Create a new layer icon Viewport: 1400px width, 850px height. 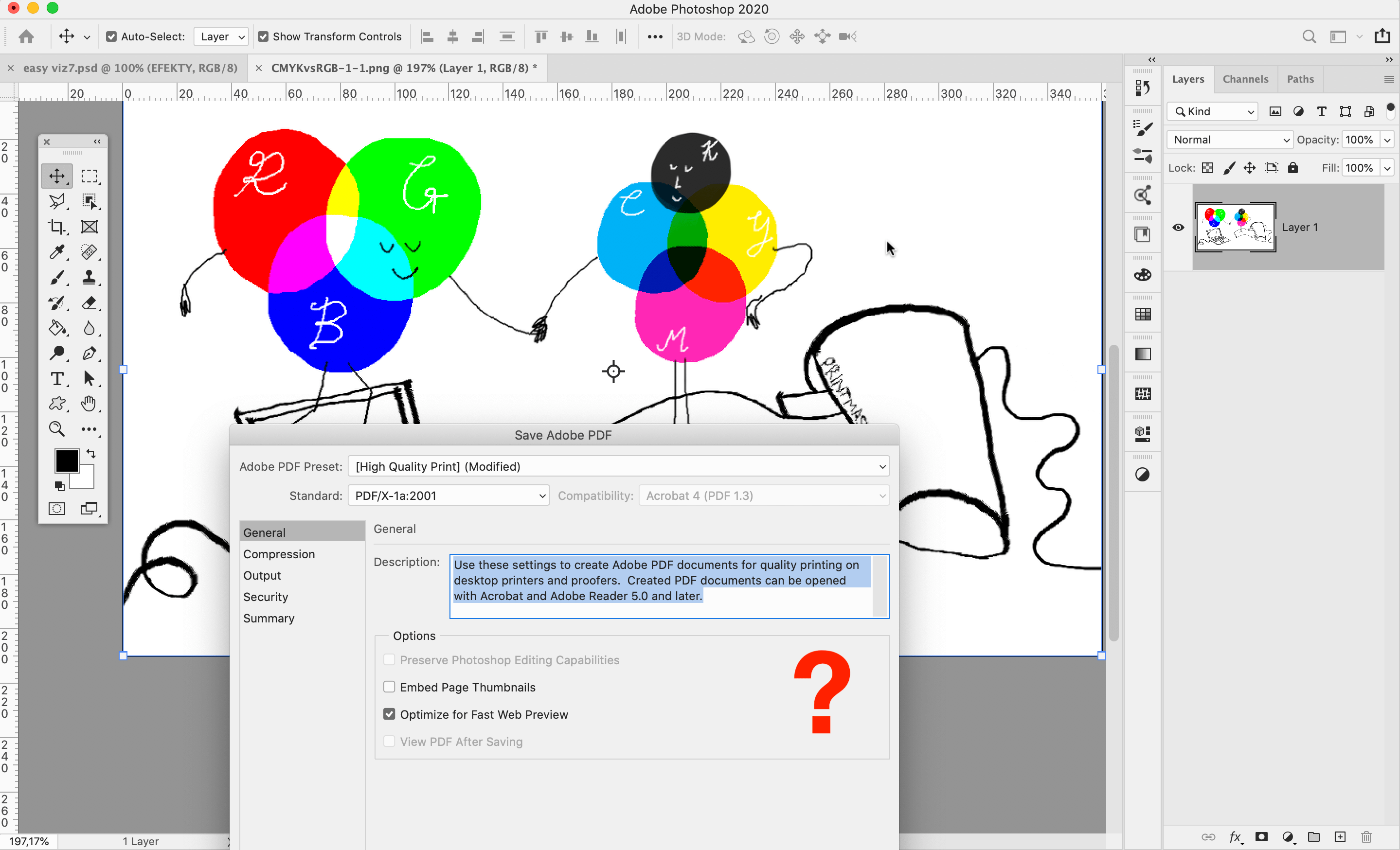[1340, 836]
